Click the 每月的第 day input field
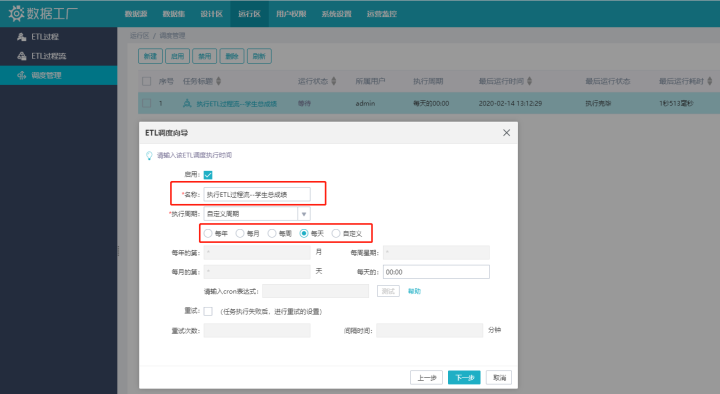This screenshot has width=720, height=394. pos(257,272)
